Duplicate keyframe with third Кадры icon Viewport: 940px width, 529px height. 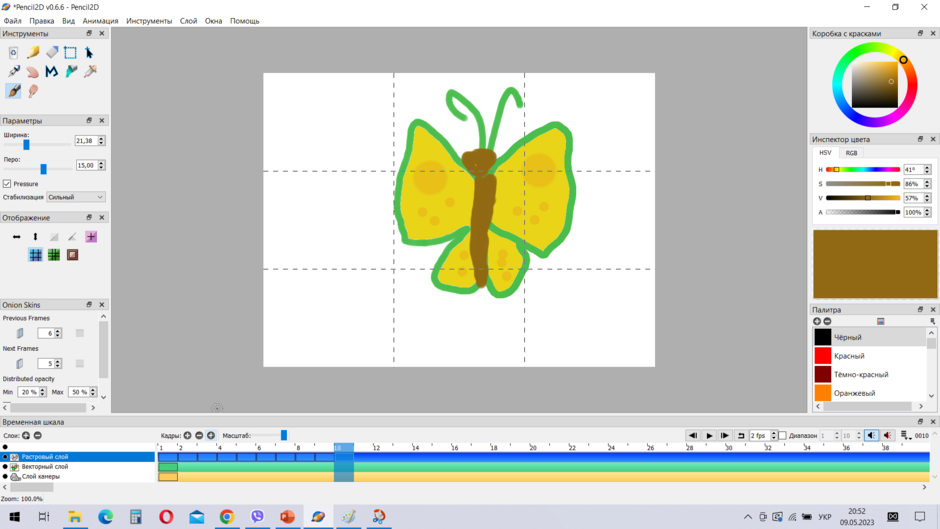(210, 435)
